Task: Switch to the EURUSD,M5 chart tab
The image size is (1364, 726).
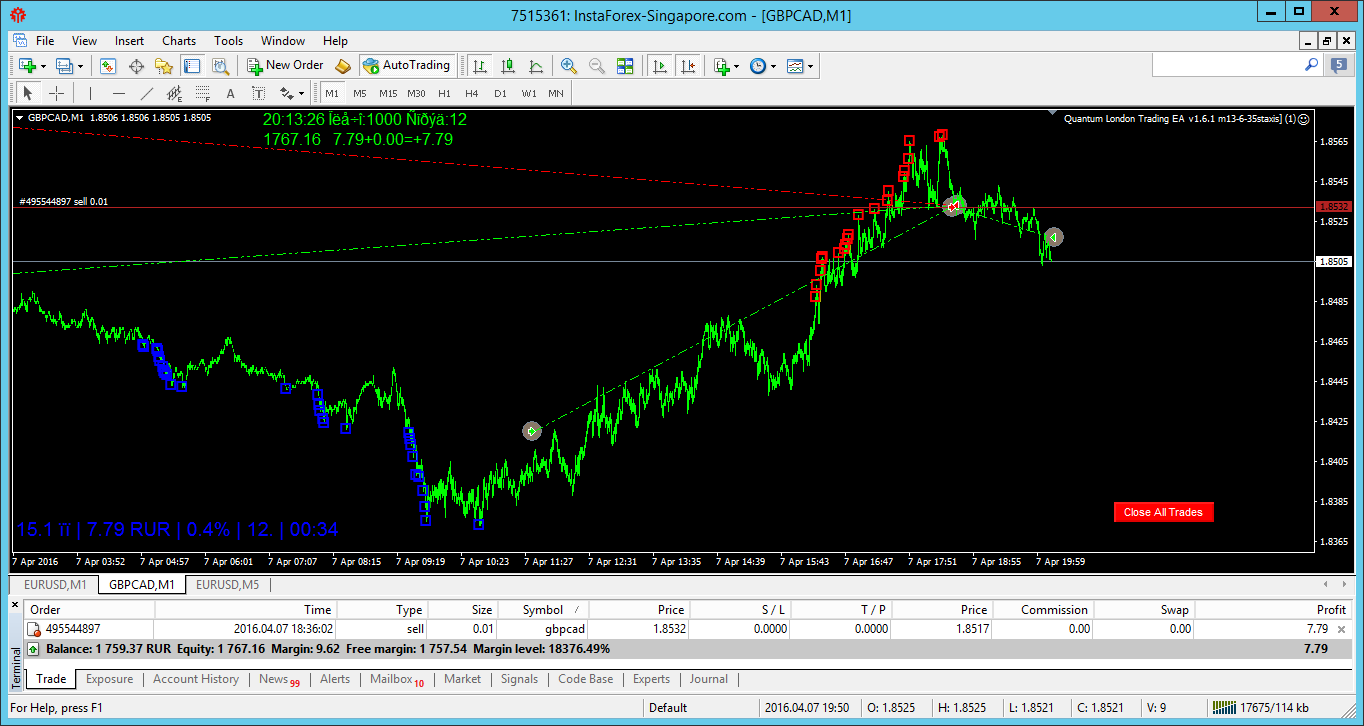Action: [x=227, y=585]
